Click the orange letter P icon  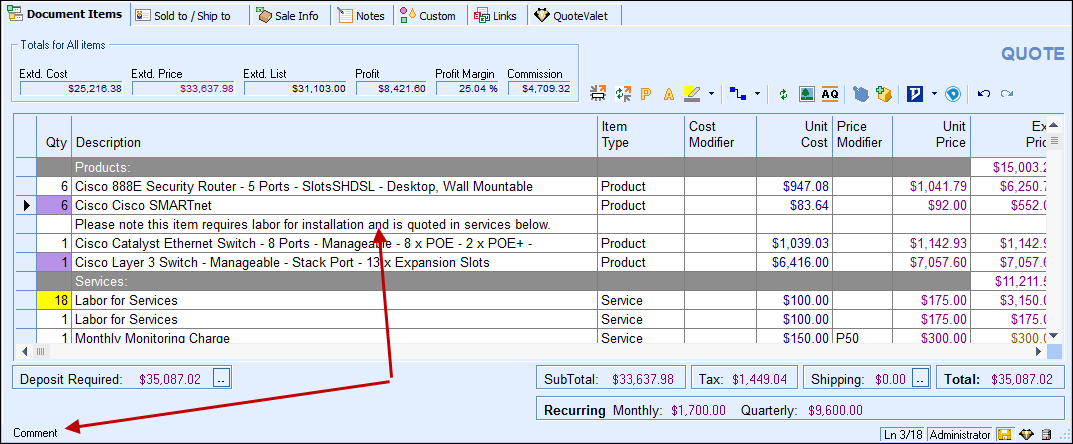pos(646,94)
